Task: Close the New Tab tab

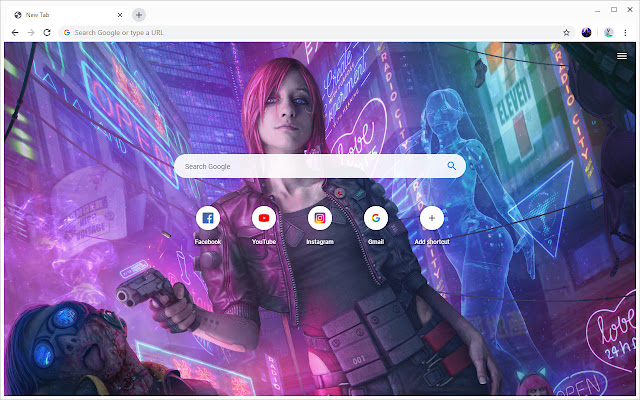Action: click(120, 15)
